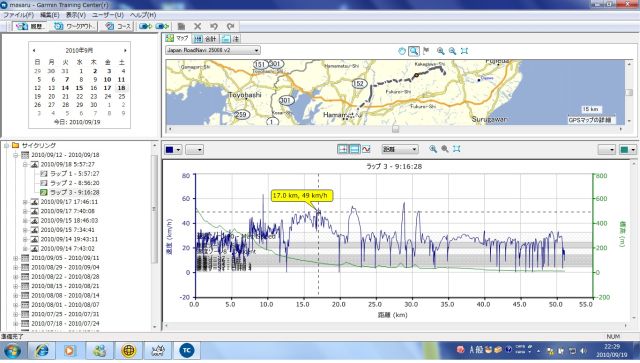Select calendar date 17
This screenshot has width=640, height=363.
[x=107, y=88]
